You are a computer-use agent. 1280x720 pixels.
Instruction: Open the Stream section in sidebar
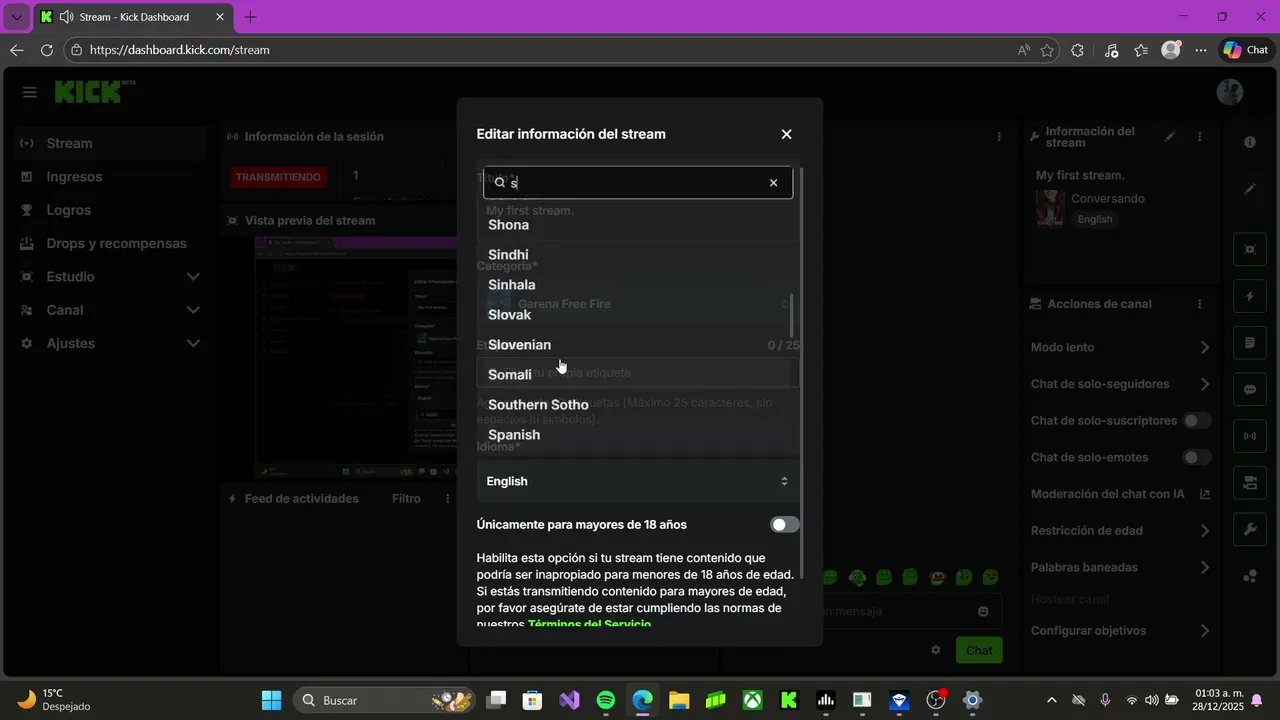pyautogui.click(x=110, y=143)
